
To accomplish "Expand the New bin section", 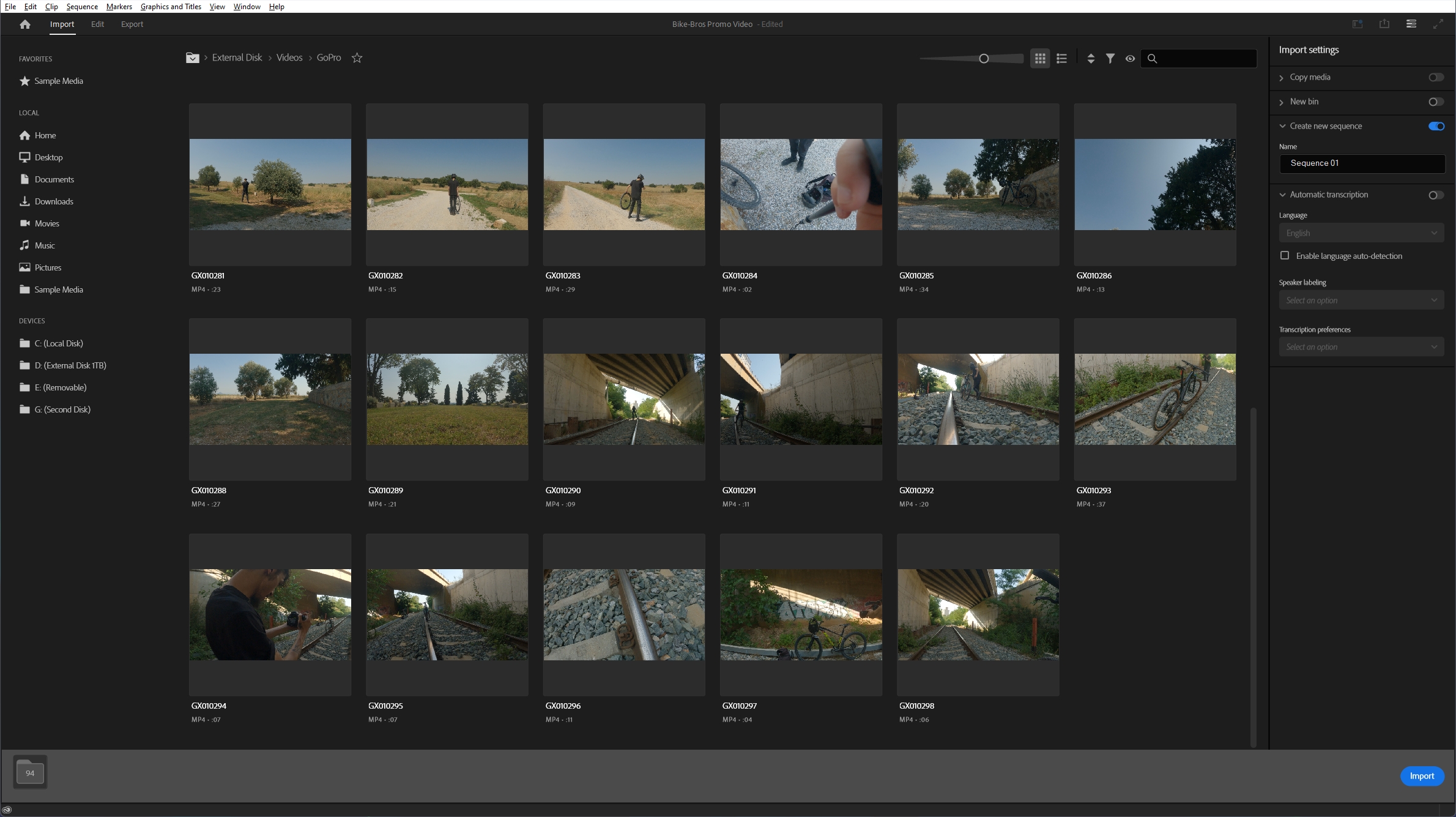I will click(1282, 102).
